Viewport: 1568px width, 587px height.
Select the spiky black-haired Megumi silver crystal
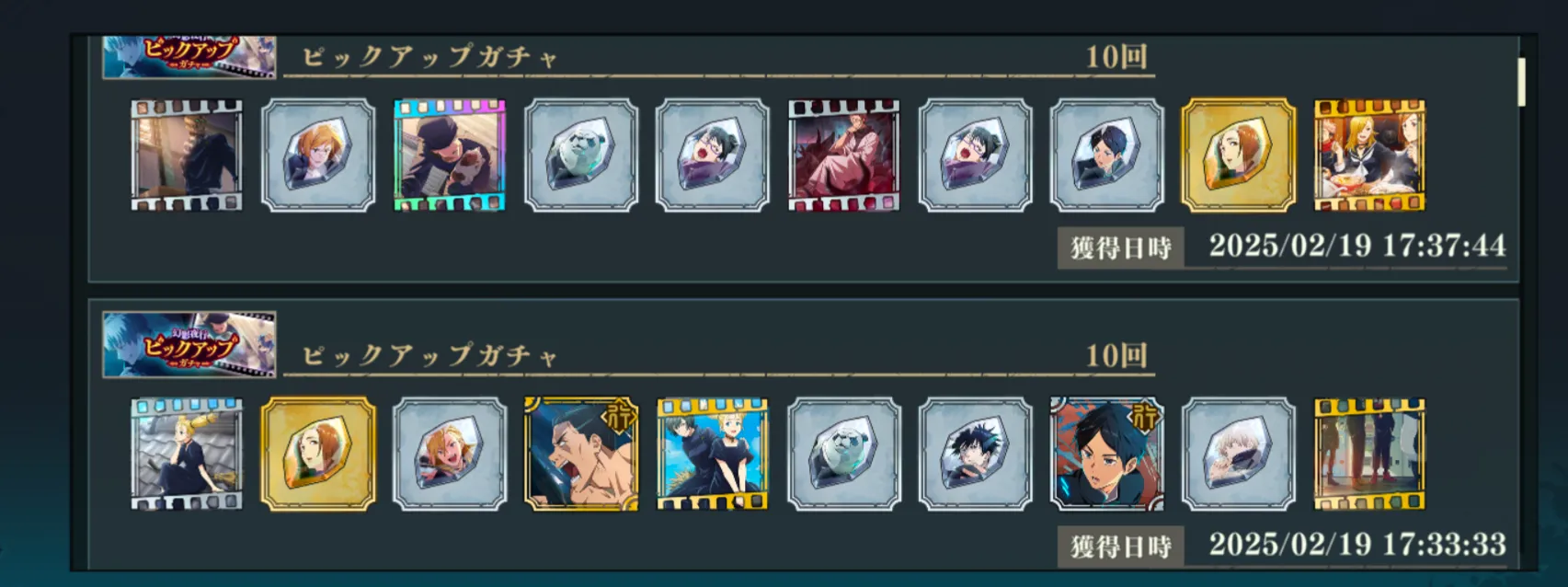975,454
